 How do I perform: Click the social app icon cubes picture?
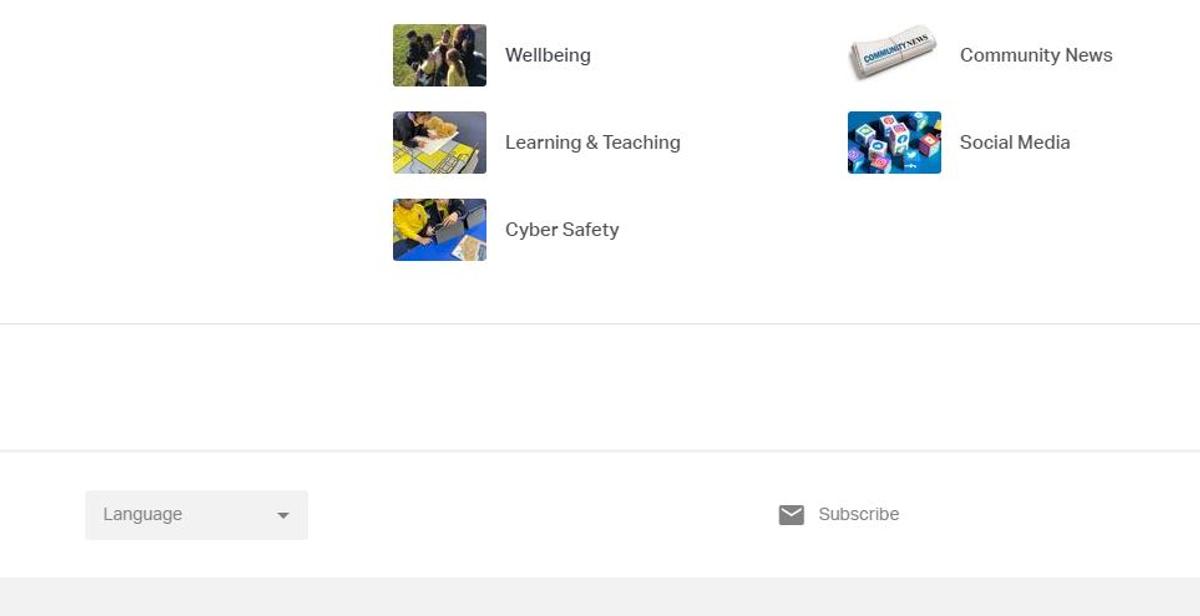coord(894,142)
